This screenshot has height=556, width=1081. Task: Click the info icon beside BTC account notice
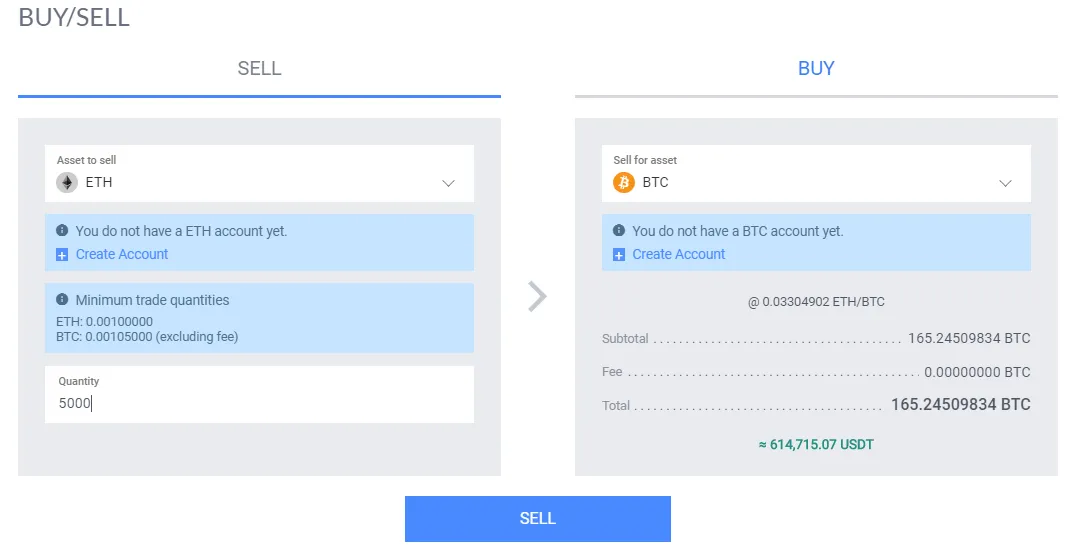click(x=619, y=230)
